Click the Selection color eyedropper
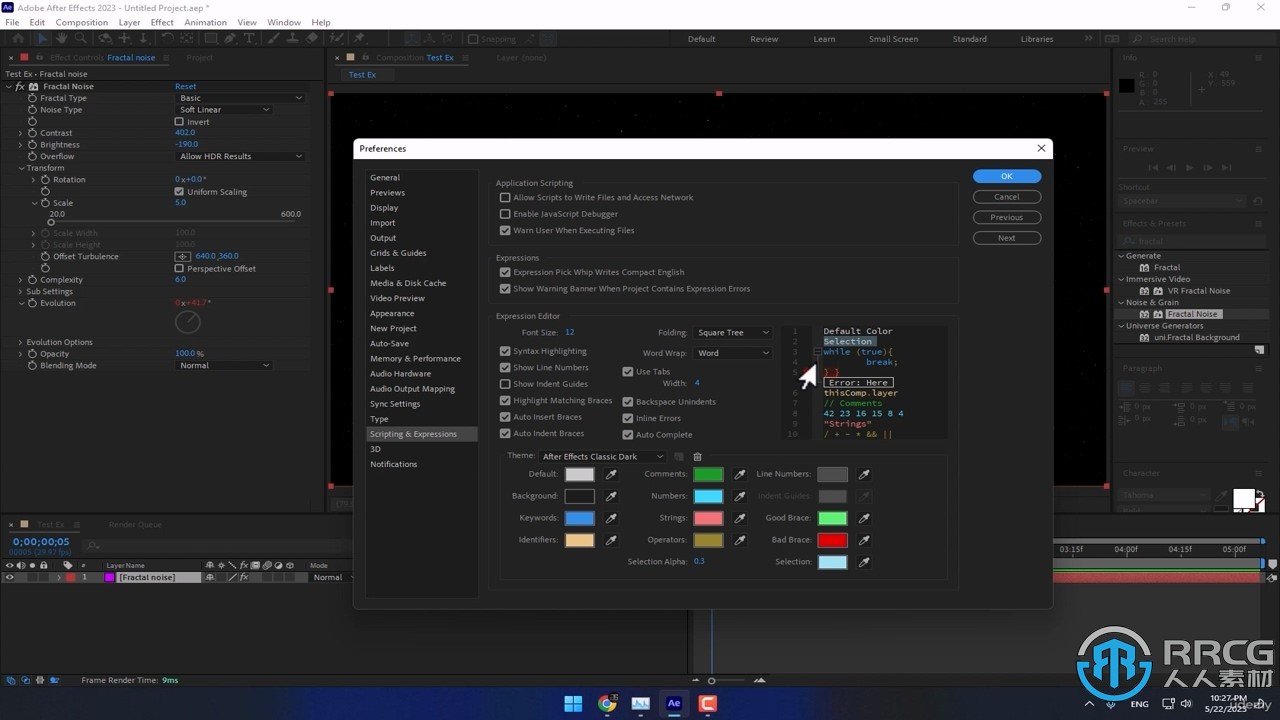The width and height of the screenshot is (1280, 720). point(864,562)
